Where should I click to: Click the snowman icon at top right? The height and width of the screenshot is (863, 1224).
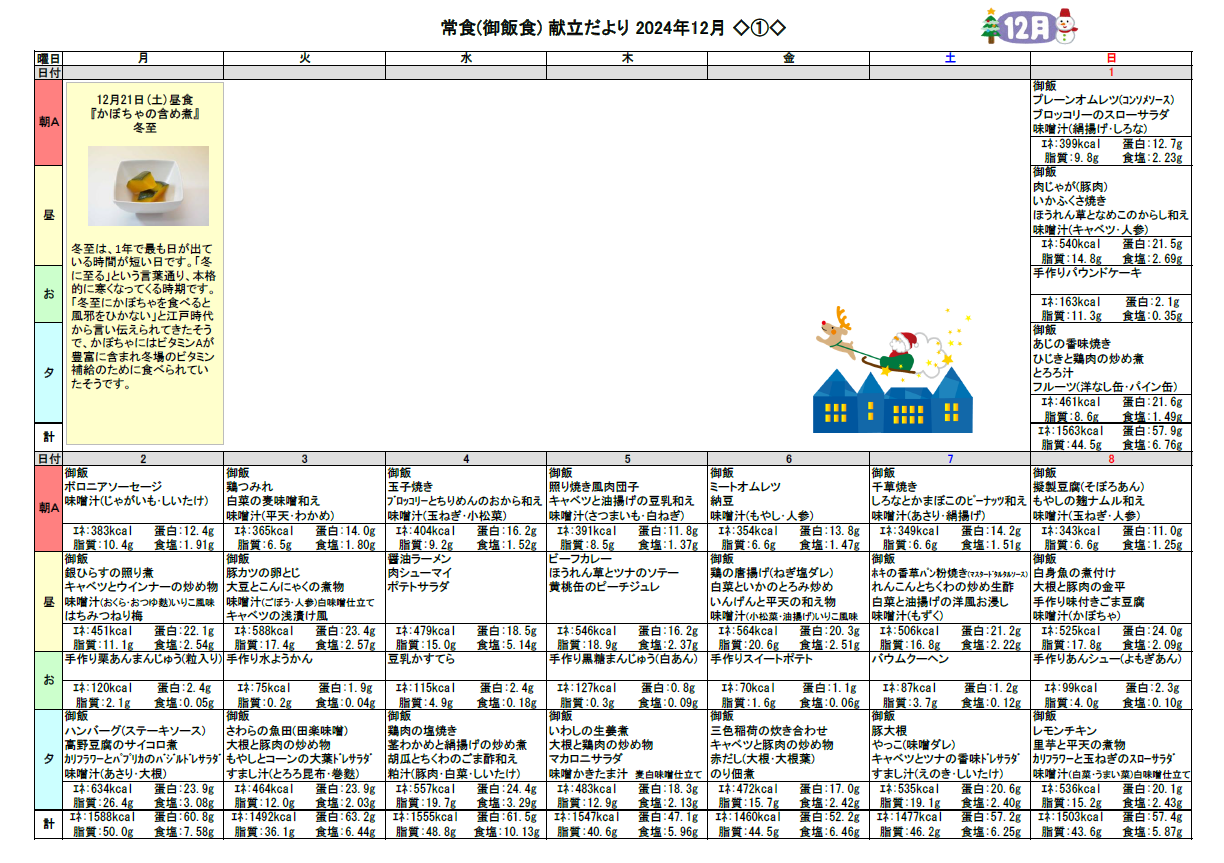(x=1067, y=27)
